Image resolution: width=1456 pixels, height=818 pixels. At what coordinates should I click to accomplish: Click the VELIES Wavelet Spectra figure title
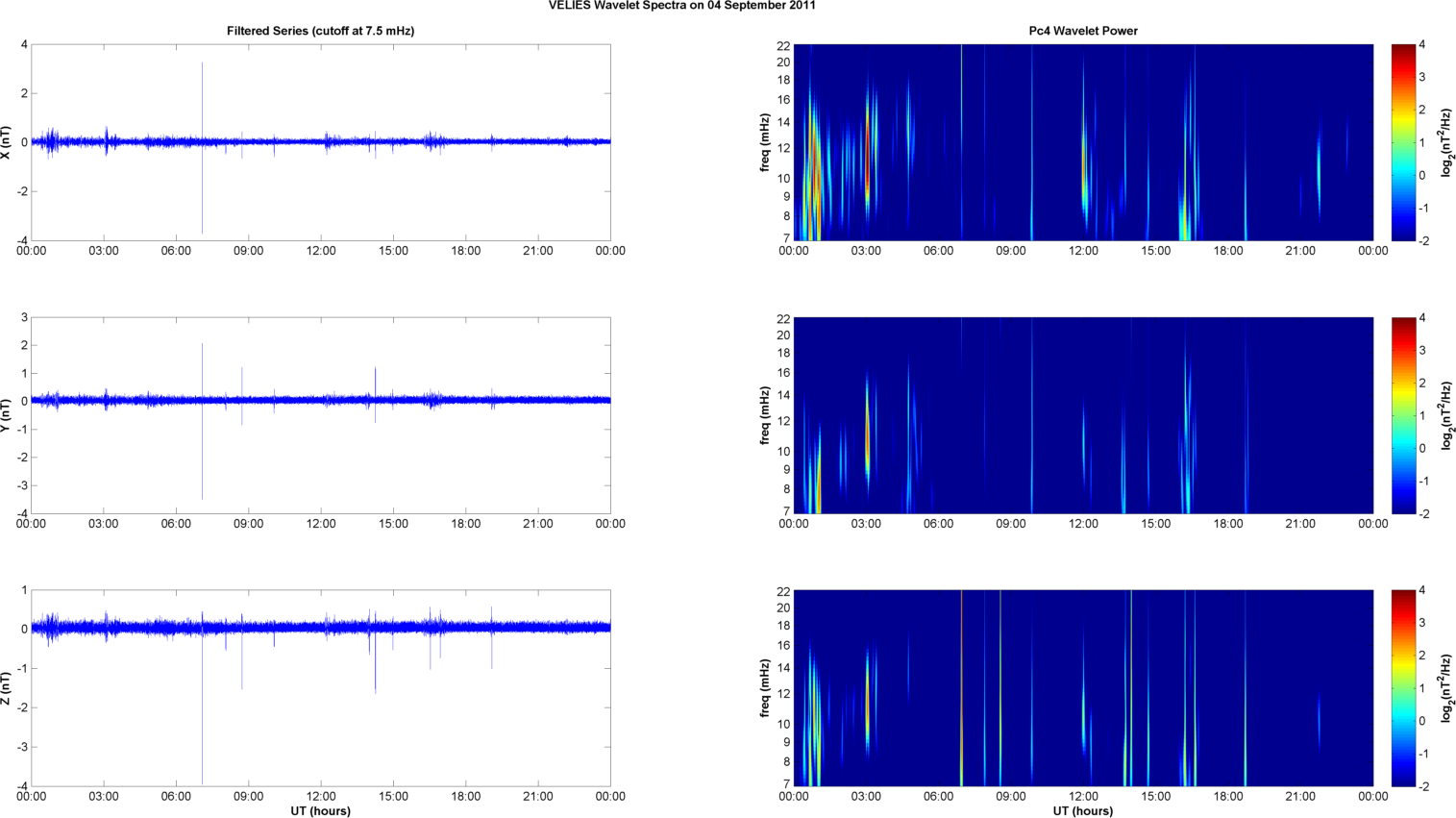[x=681, y=6]
